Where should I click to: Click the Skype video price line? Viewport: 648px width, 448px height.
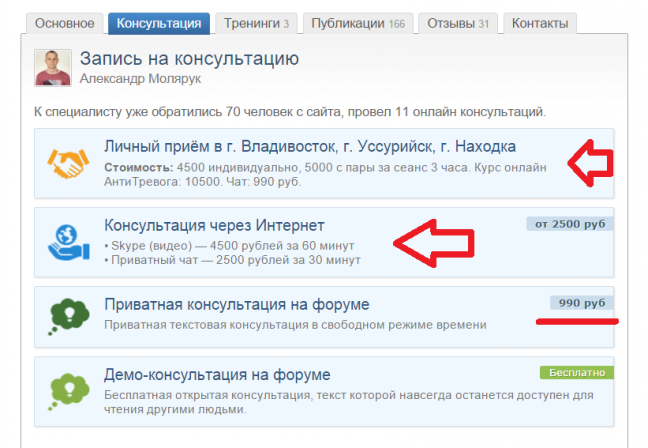[x=229, y=245]
